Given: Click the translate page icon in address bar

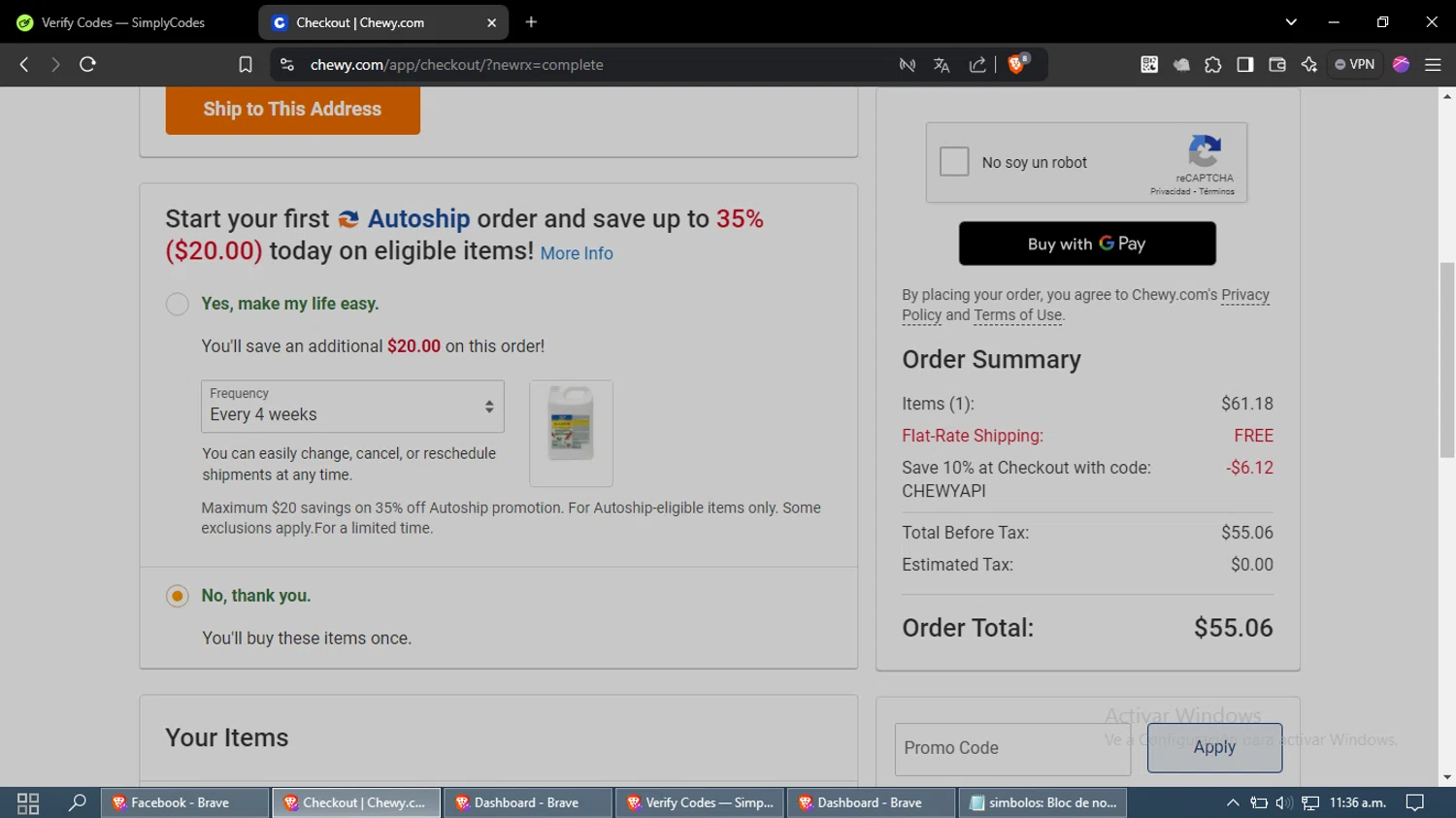Looking at the screenshot, I should 942,65.
